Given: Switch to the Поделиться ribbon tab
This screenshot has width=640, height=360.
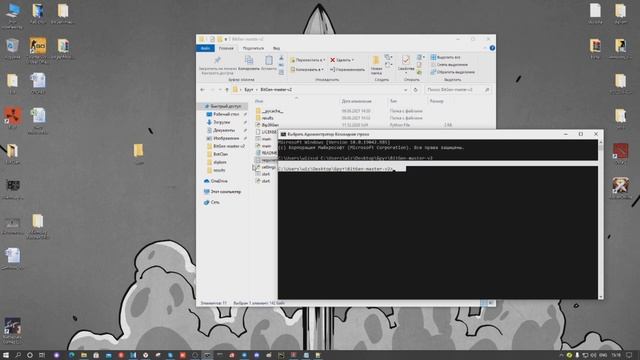Looking at the screenshot, I should point(253,48).
